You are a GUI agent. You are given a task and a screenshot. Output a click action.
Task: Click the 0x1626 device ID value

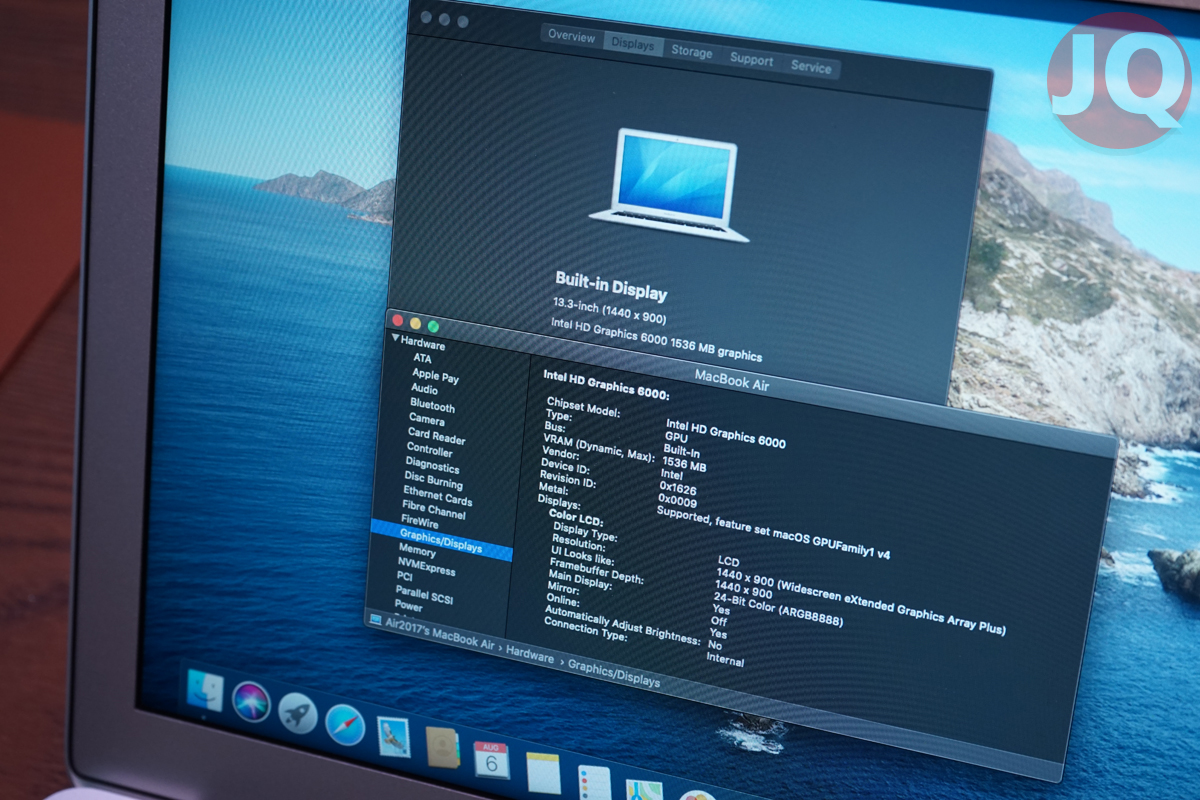click(679, 490)
